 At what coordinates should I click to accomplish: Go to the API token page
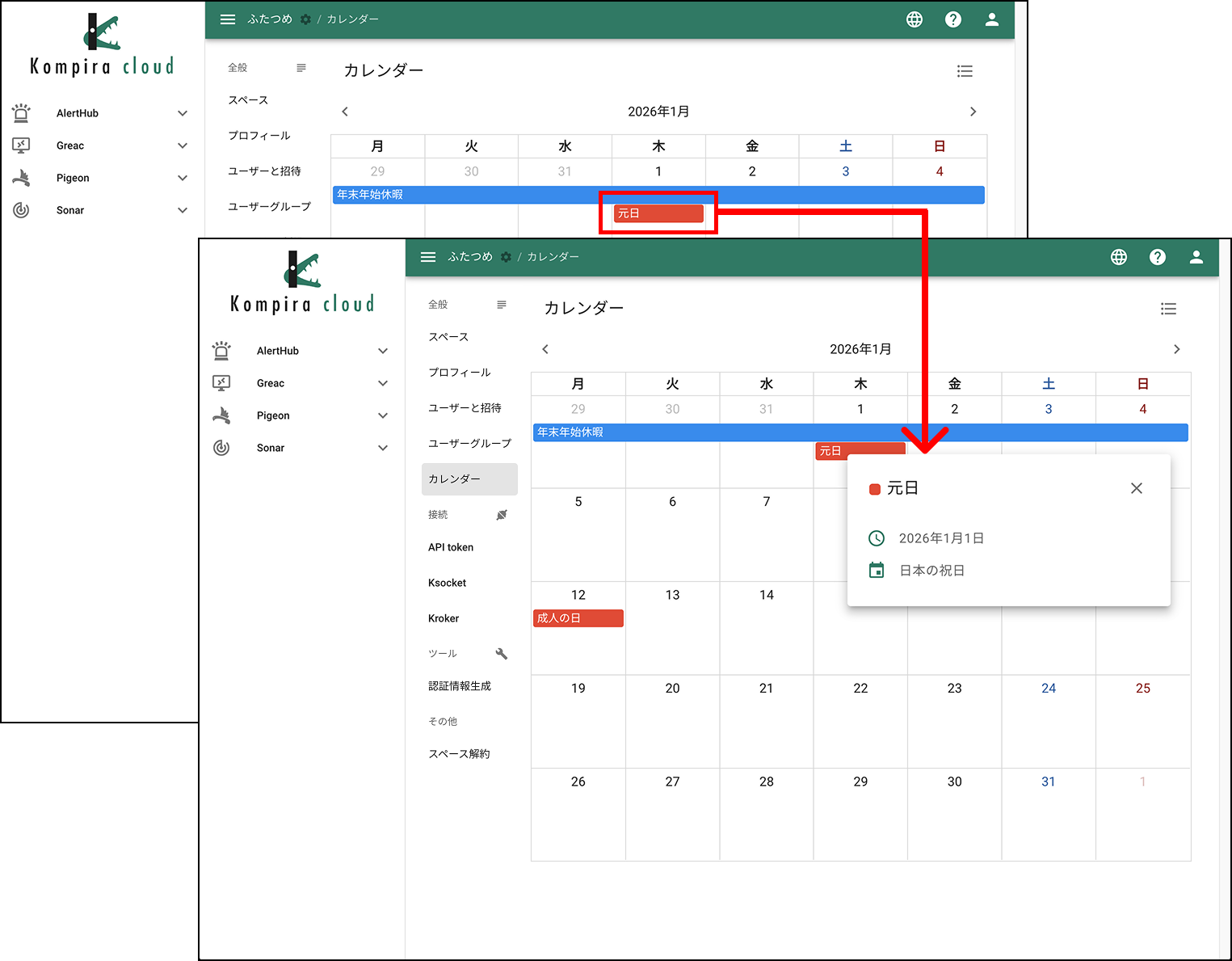click(450, 546)
